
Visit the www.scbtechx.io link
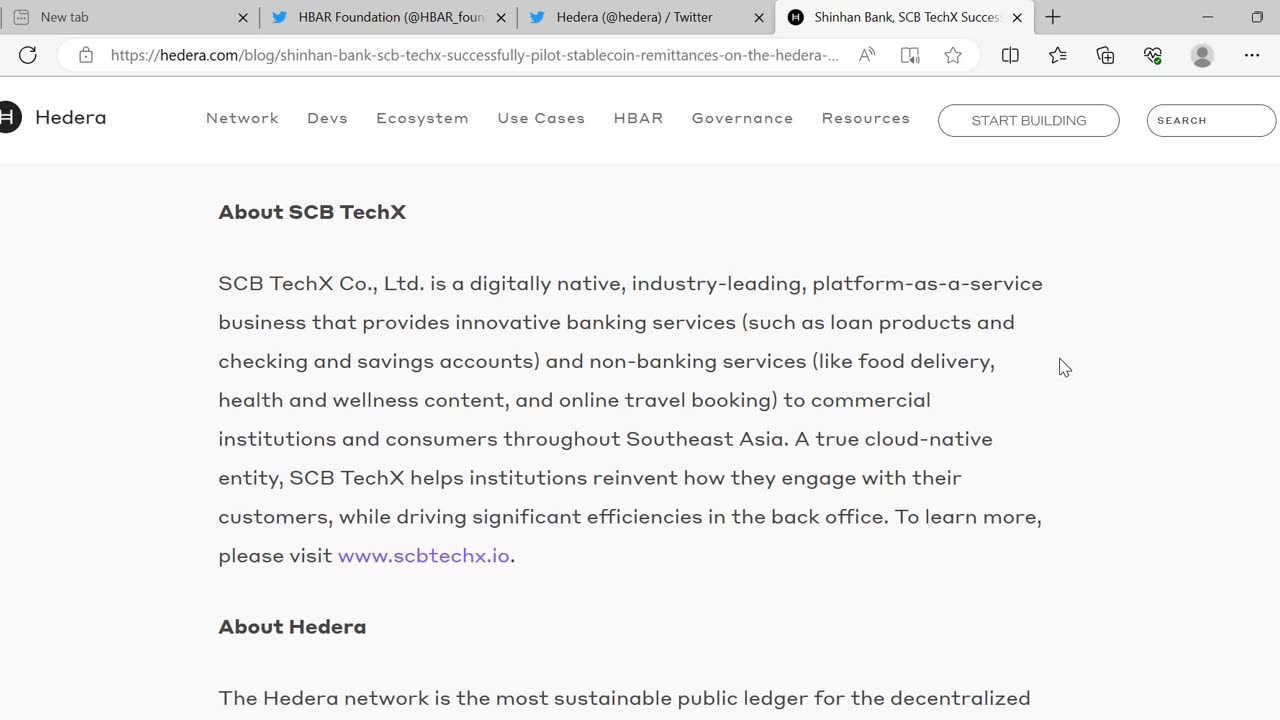pos(424,556)
